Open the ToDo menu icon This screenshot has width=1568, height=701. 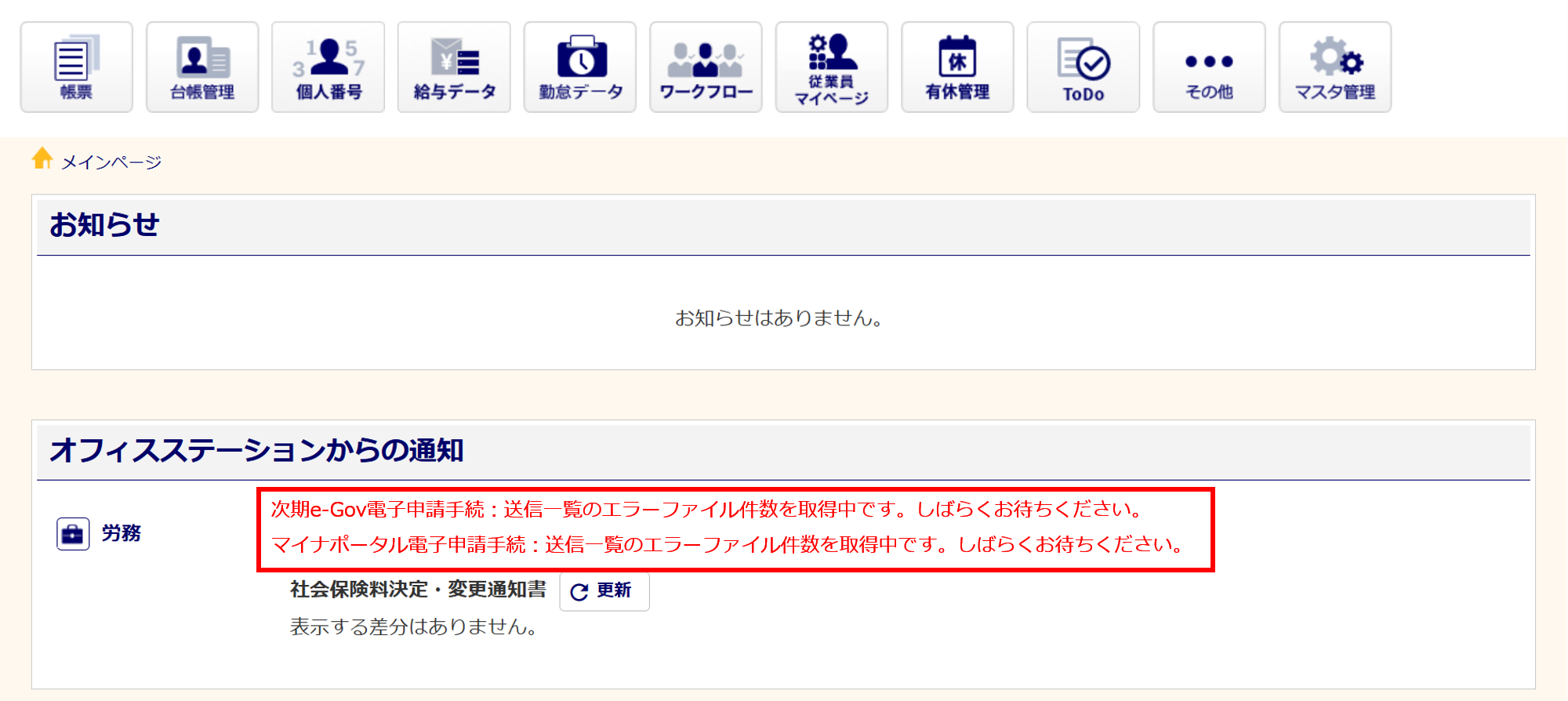click(1083, 67)
